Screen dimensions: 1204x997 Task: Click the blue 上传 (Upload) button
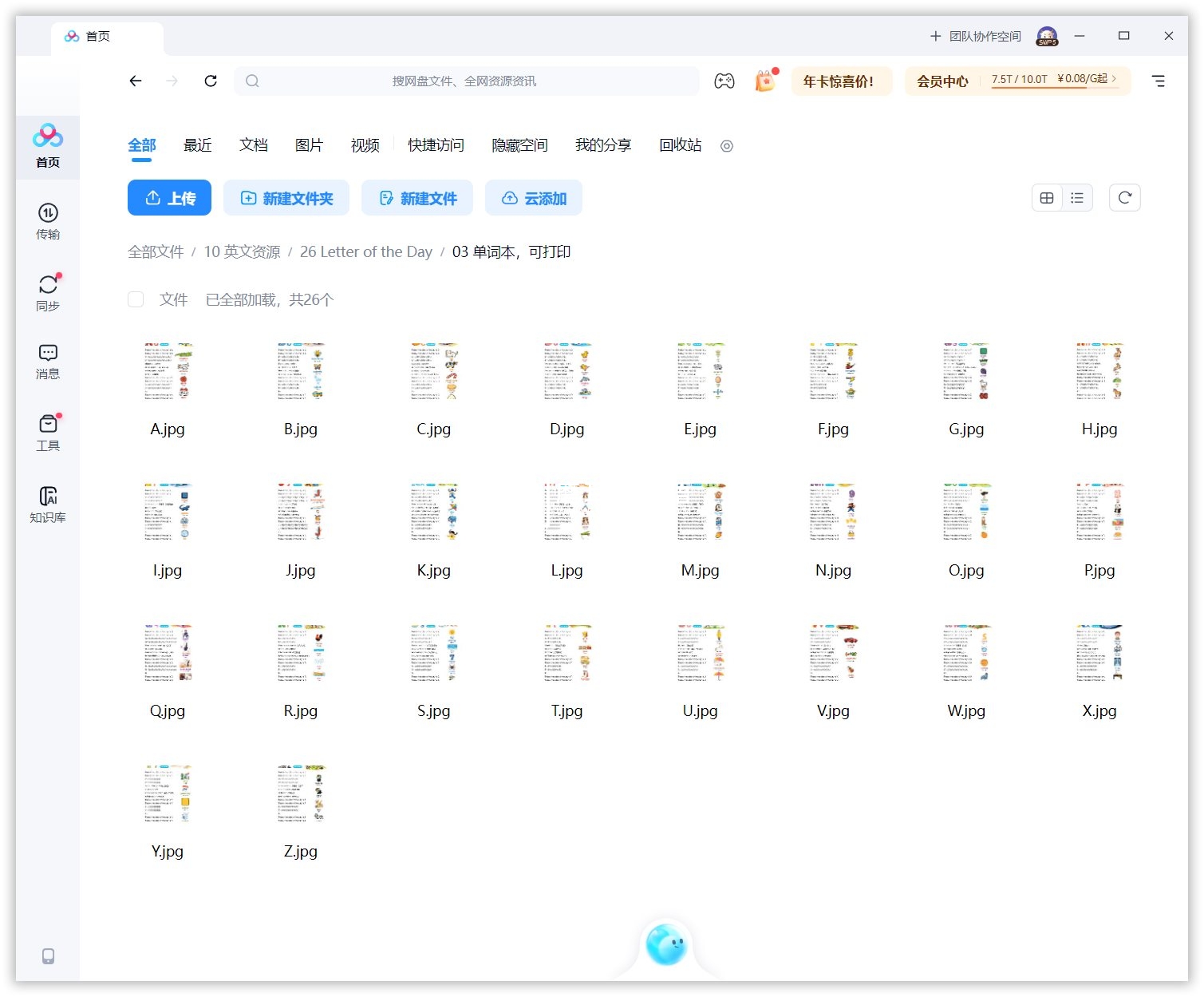(x=169, y=198)
